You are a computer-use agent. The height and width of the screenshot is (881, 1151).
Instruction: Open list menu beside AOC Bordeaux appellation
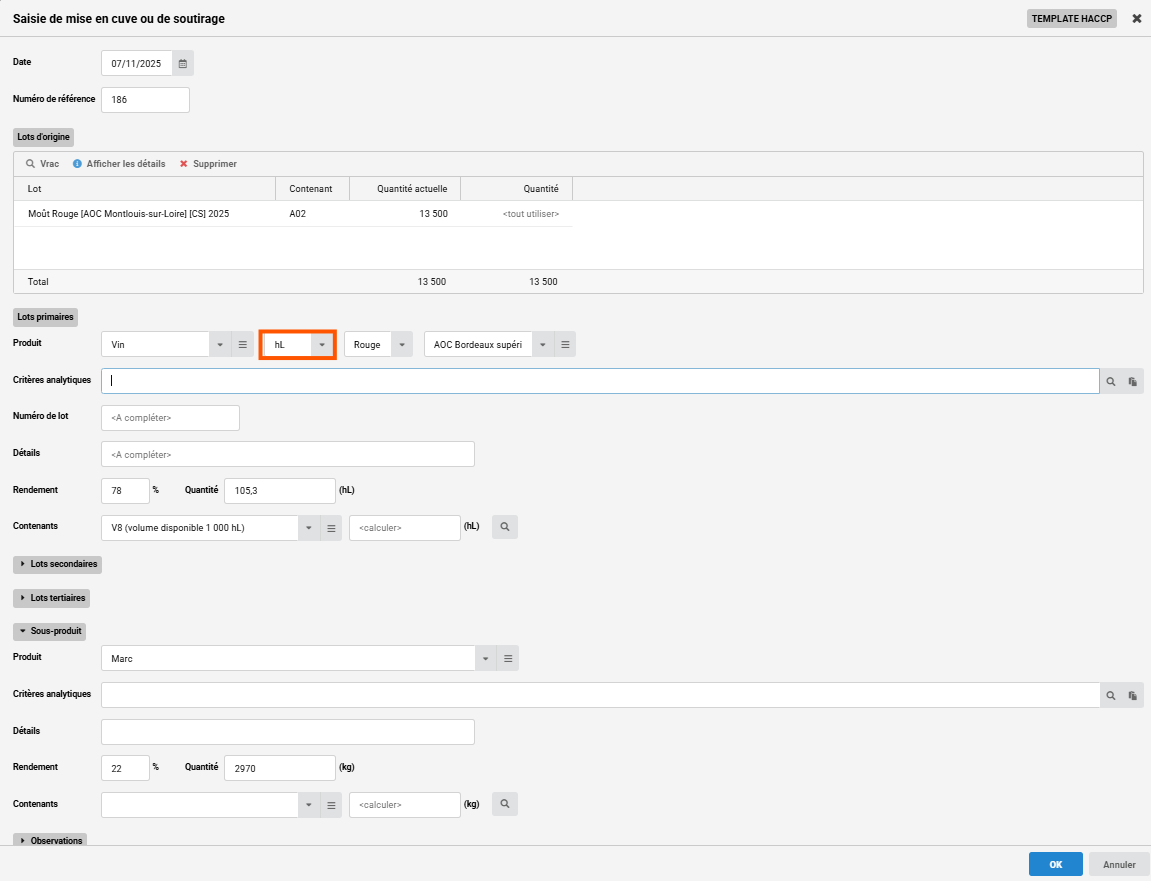(x=565, y=344)
